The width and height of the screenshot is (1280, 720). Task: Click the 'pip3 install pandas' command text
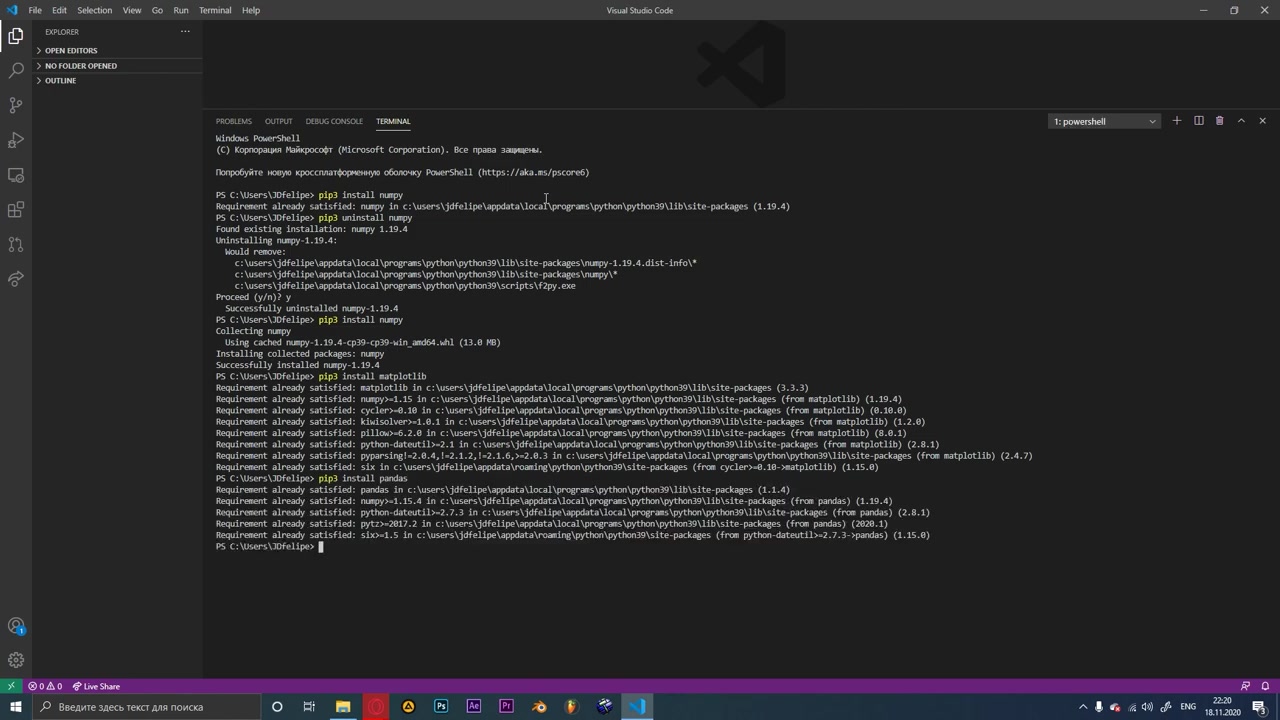click(x=363, y=478)
